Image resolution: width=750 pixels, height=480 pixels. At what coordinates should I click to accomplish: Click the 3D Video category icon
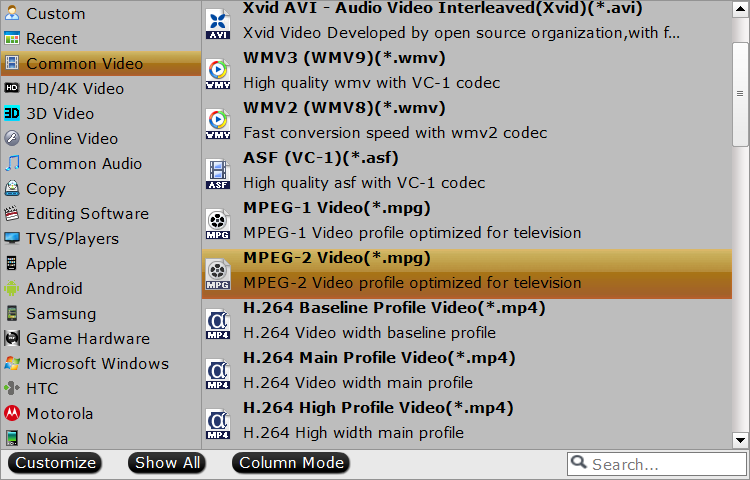(x=12, y=114)
